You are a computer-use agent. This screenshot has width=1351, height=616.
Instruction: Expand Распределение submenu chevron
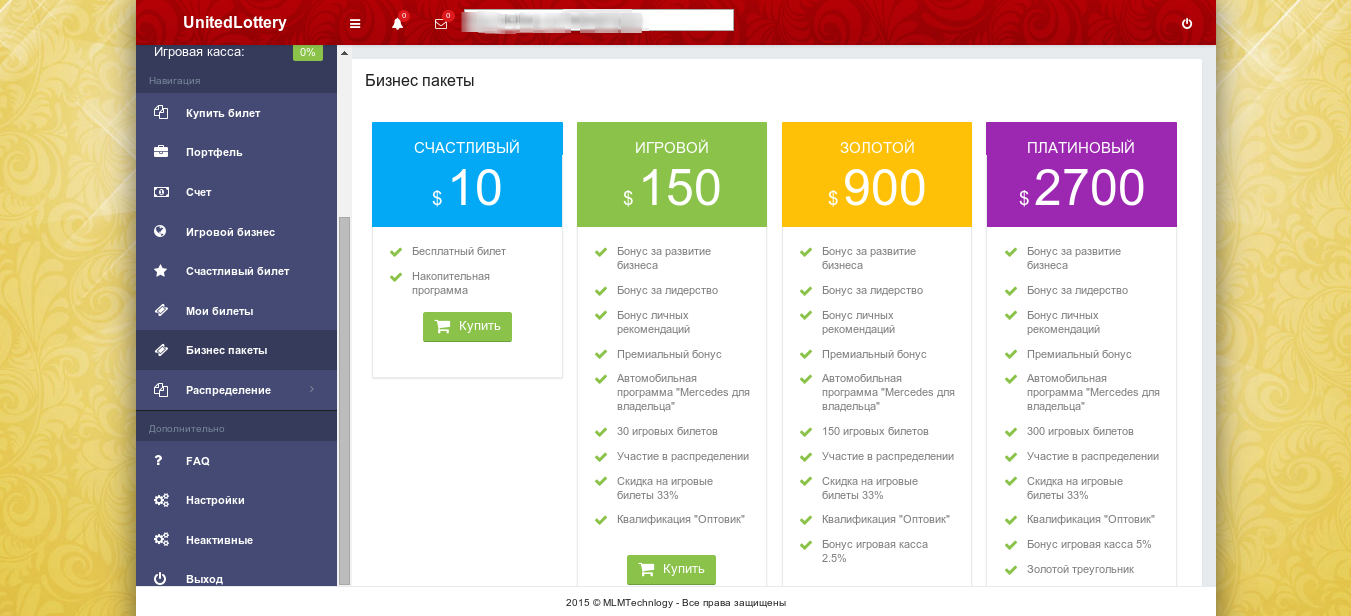coord(312,390)
